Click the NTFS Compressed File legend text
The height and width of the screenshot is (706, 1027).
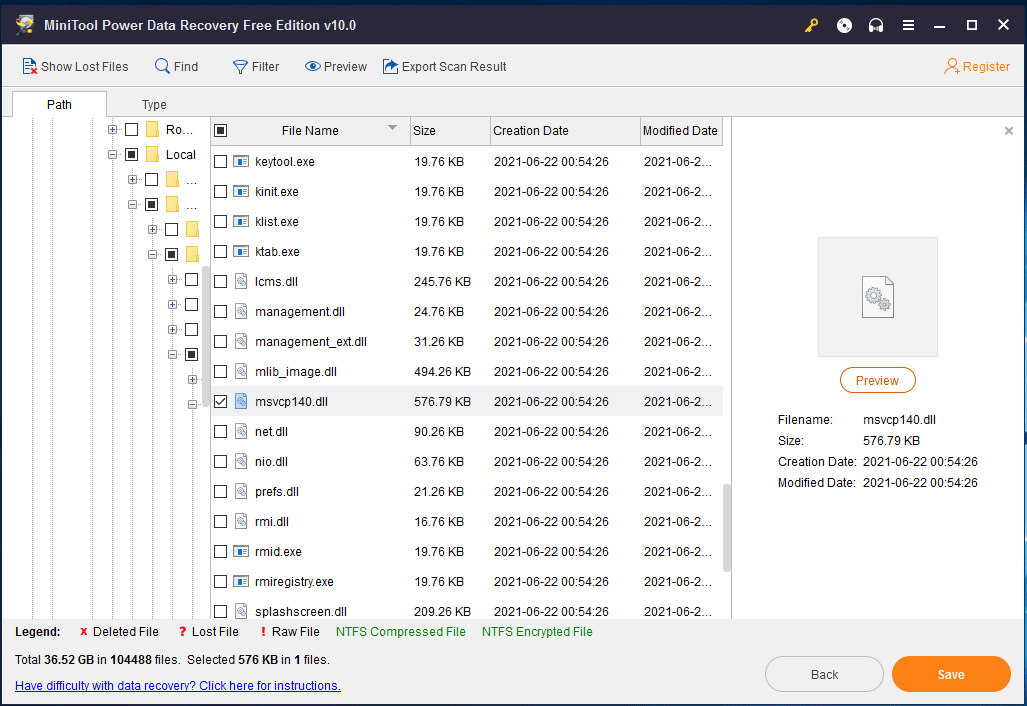400,631
